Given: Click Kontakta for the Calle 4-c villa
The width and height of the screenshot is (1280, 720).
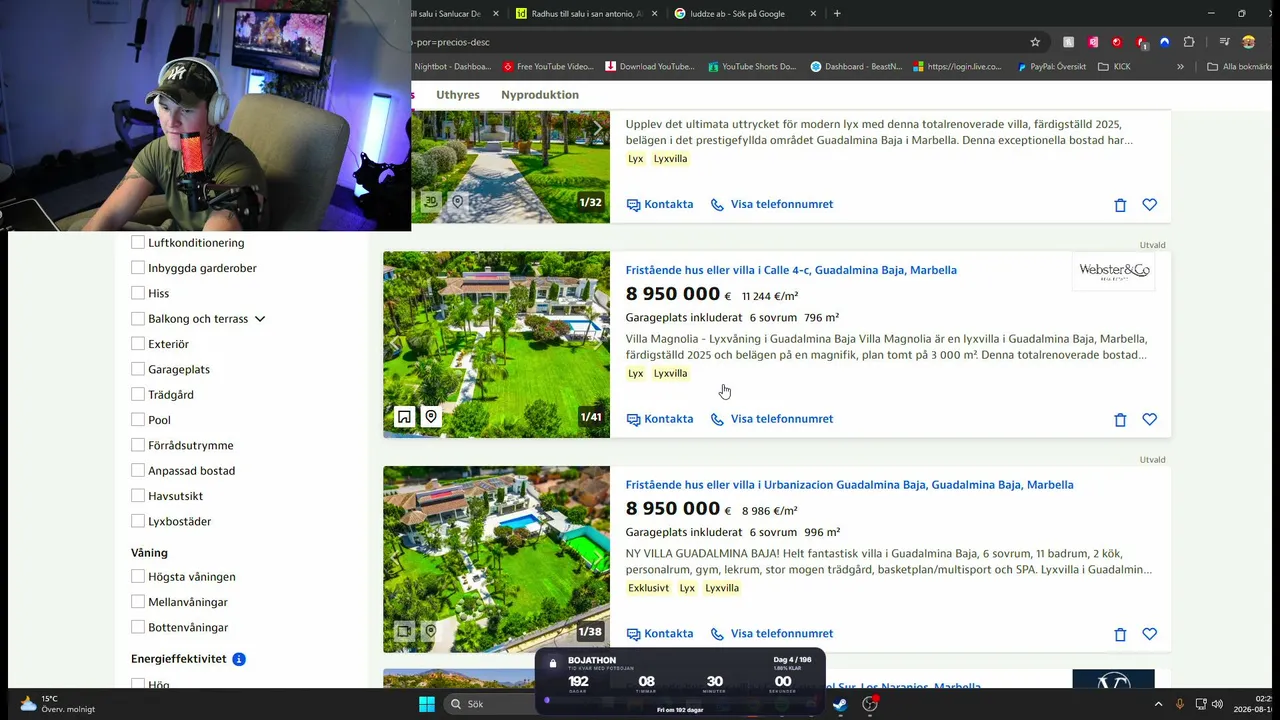Looking at the screenshot, I should [x=660, y=419].
